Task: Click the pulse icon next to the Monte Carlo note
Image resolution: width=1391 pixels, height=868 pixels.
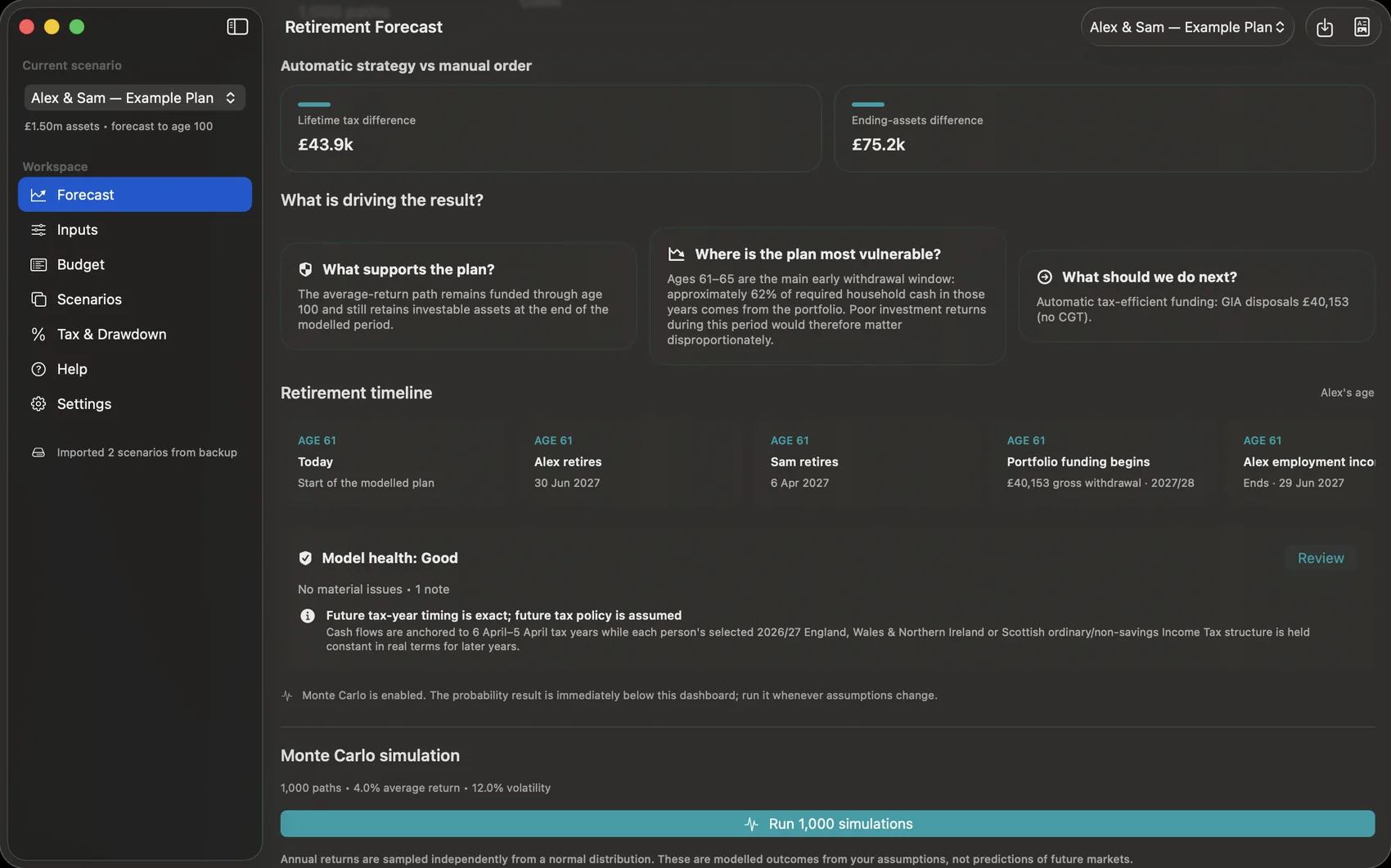Action: click(x=287, y=695)
